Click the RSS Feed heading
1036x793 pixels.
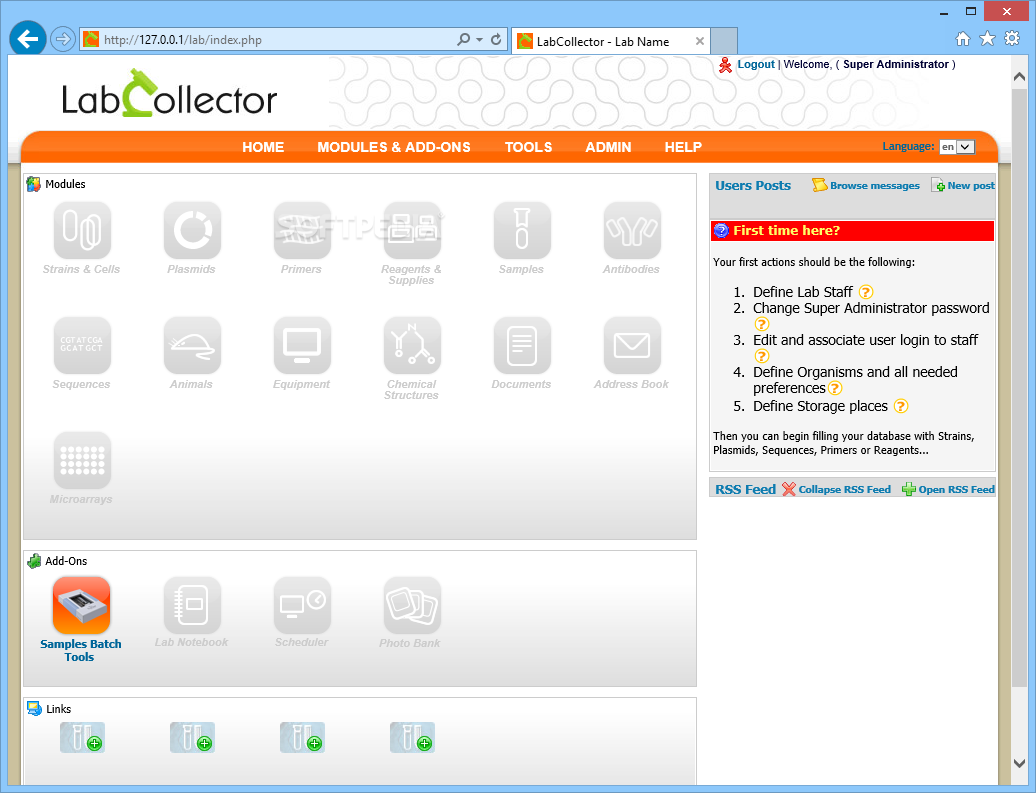tap(745, 490)
